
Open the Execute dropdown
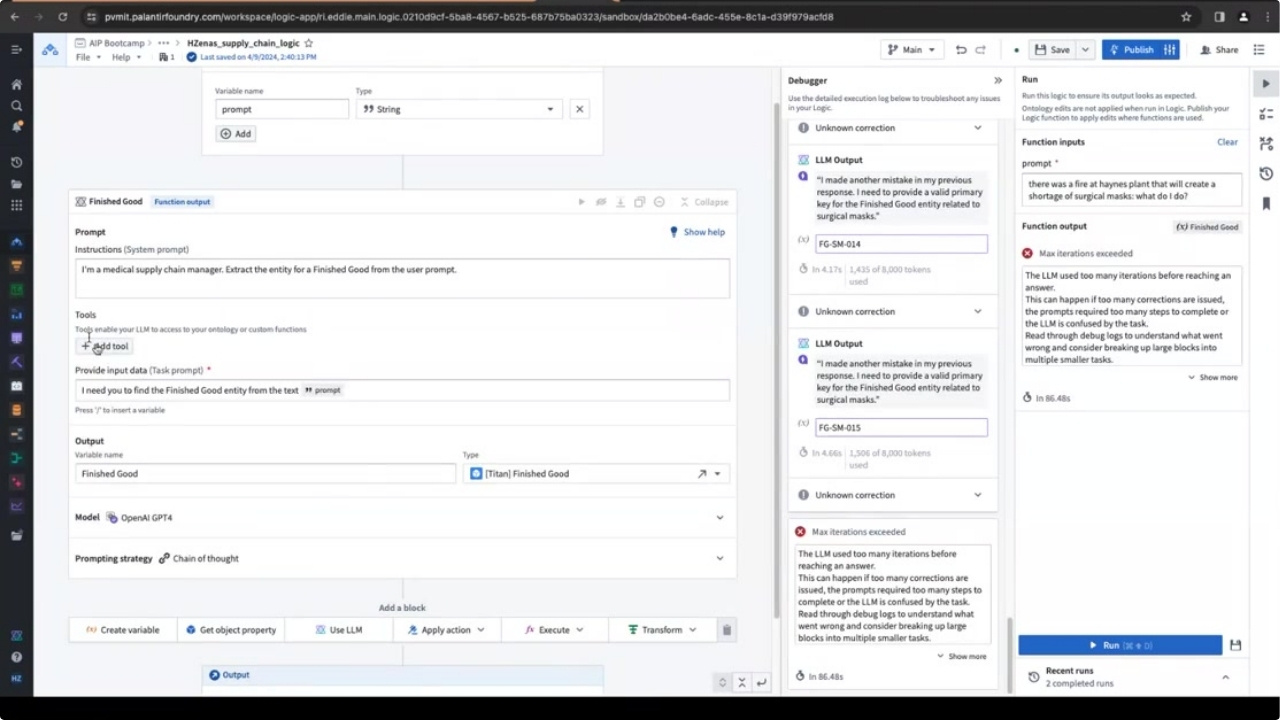tap(554, 630)
